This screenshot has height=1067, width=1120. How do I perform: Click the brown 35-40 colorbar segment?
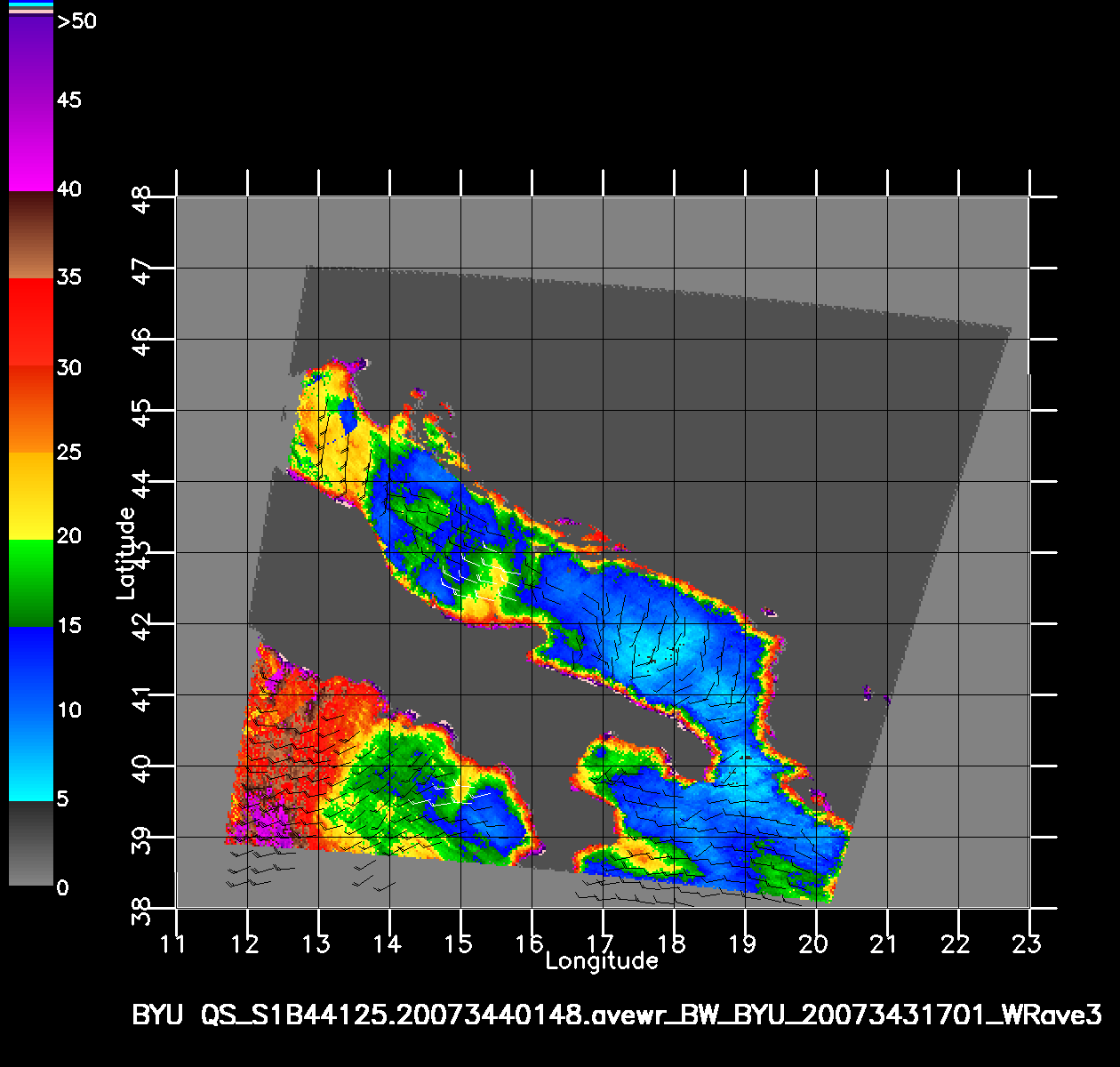coord(31,235)
